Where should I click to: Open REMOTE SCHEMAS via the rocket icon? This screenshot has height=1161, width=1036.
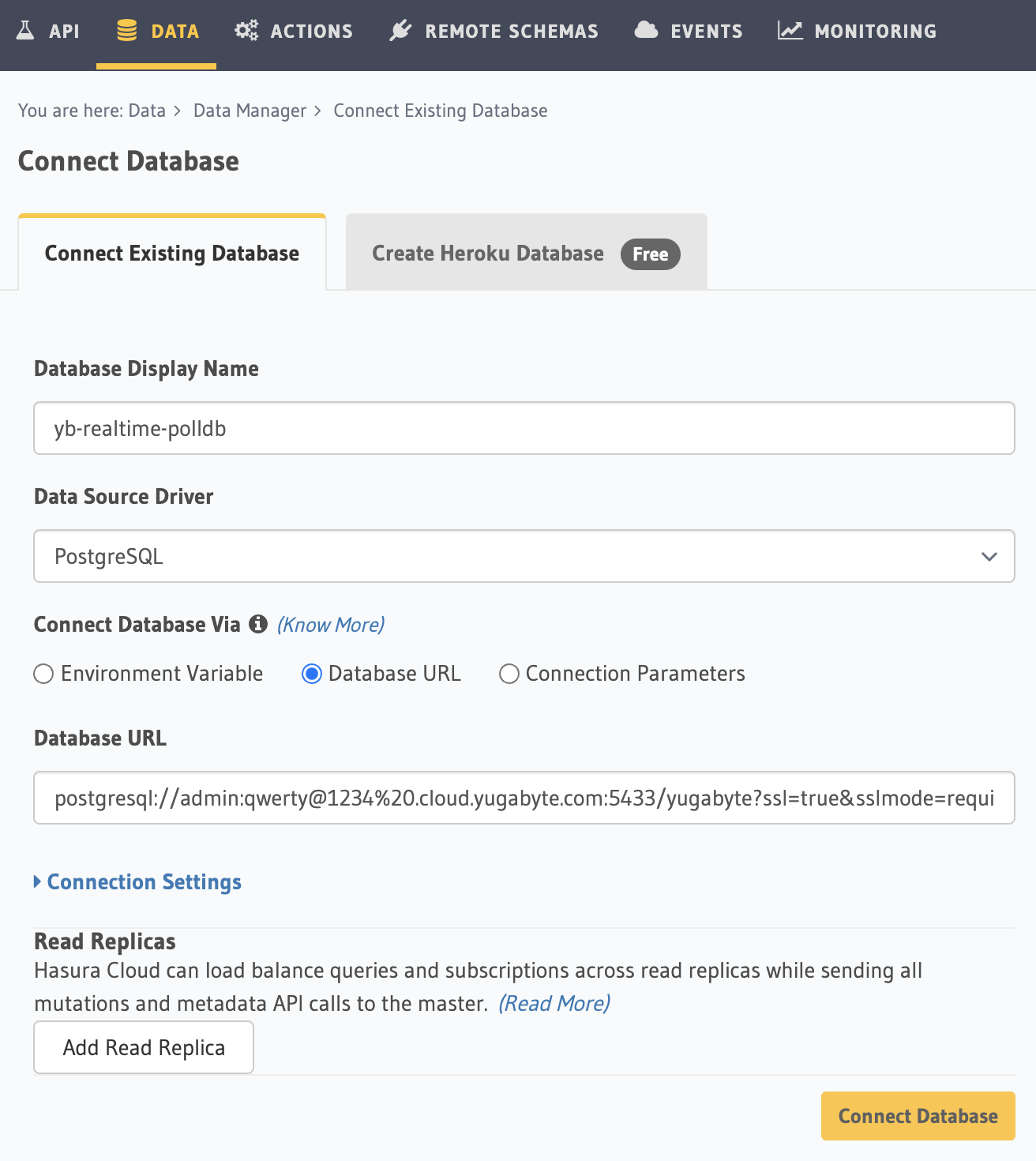pos(401,31)
